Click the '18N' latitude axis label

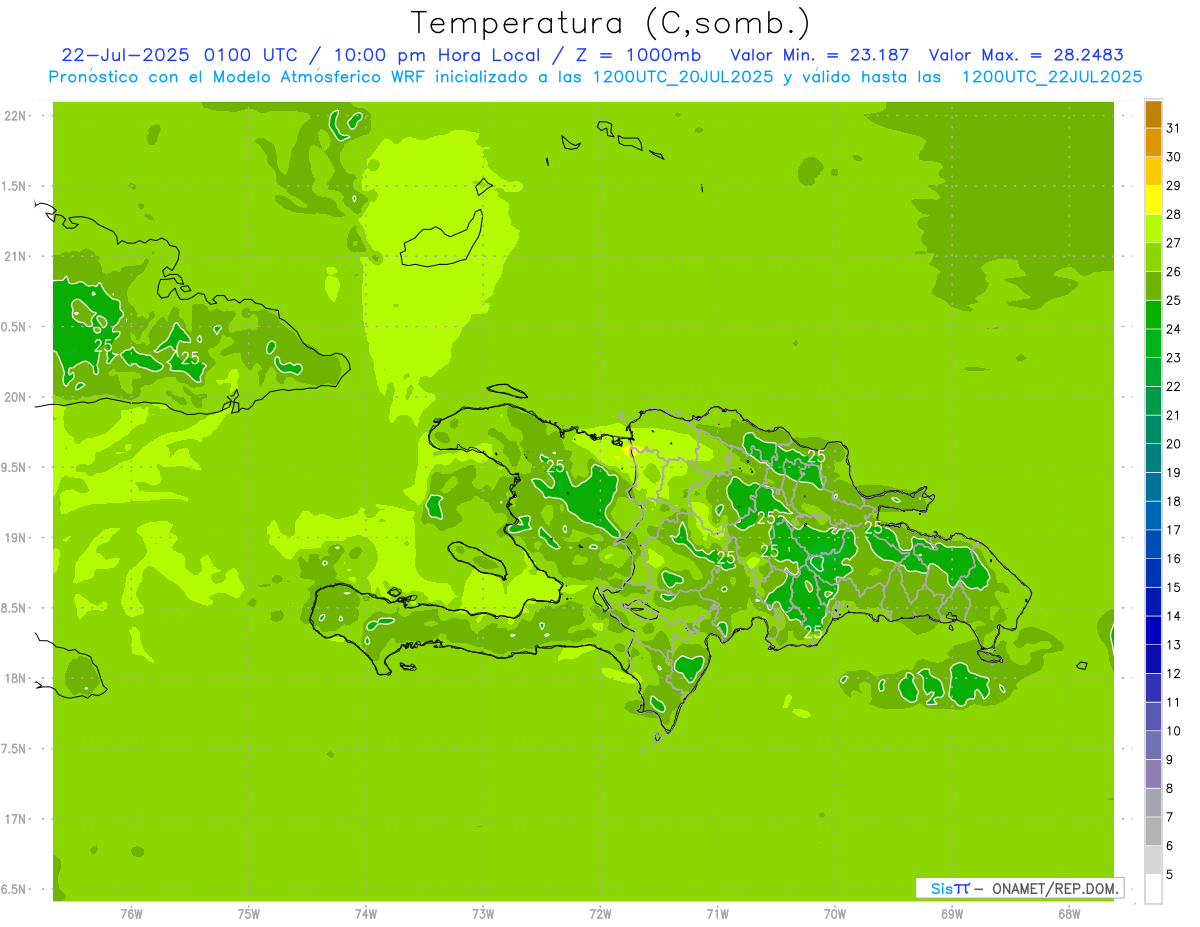tap(17, 678)
